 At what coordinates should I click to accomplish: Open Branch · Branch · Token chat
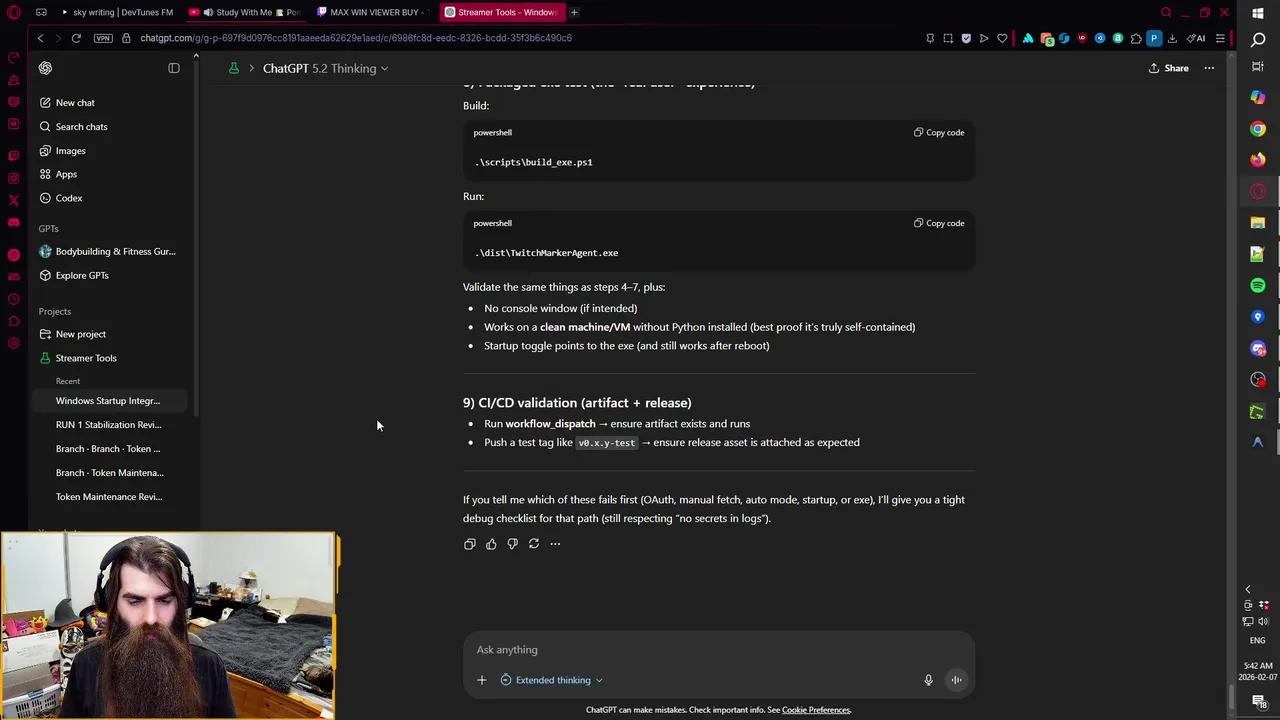tap(110, 449)
